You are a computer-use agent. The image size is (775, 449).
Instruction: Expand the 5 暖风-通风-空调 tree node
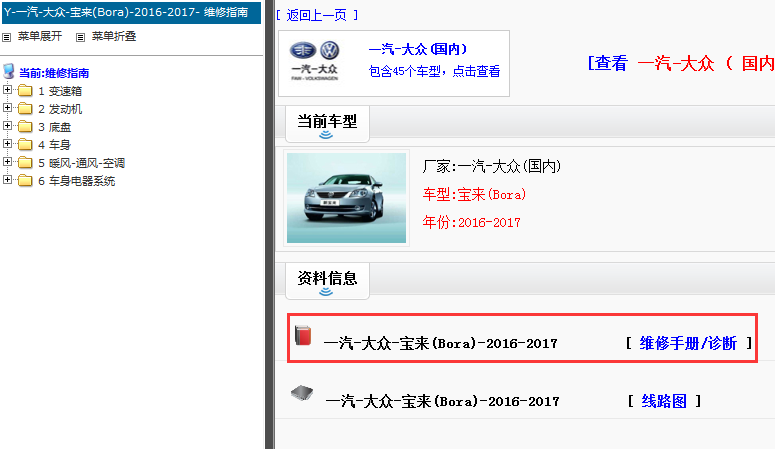[x=7, y=162]
